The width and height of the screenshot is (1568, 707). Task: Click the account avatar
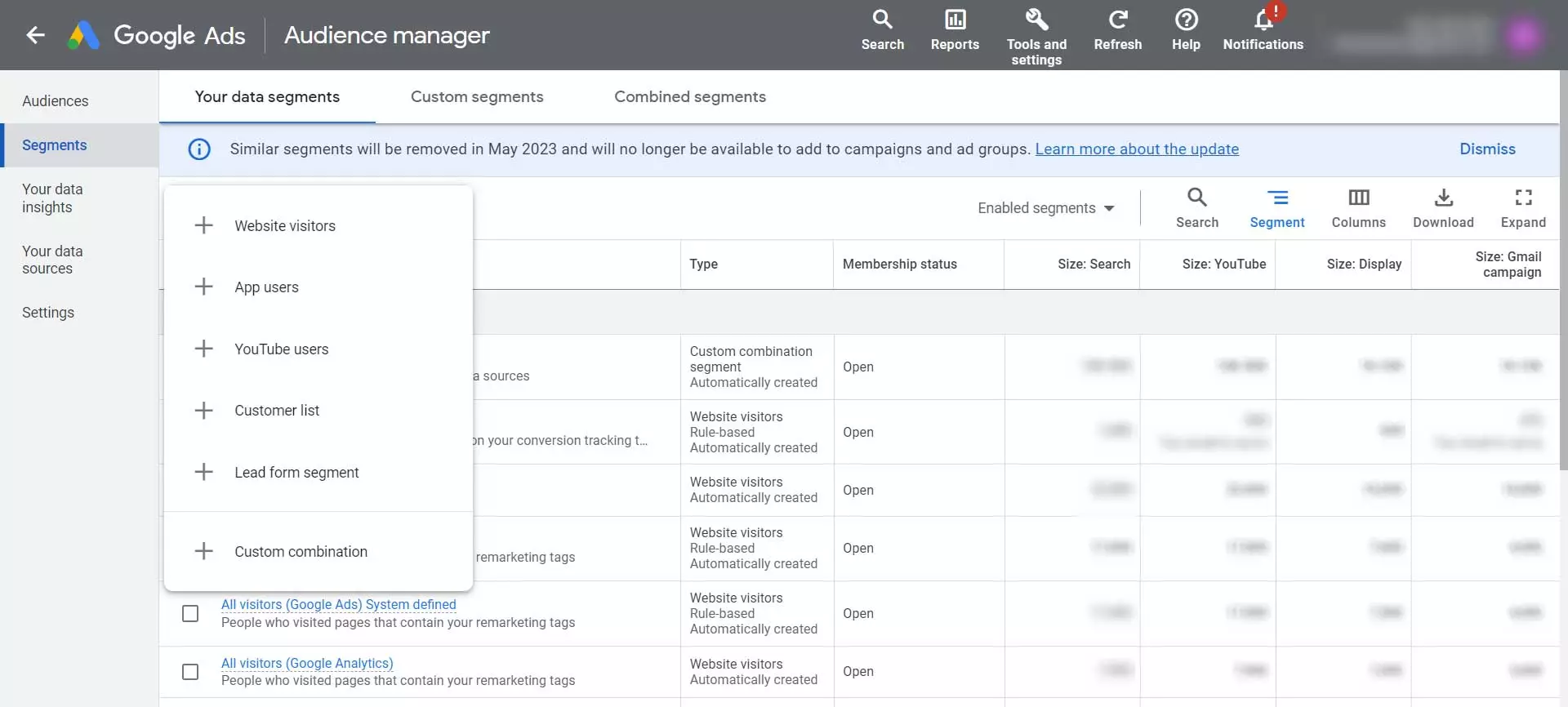point(1523,35)
